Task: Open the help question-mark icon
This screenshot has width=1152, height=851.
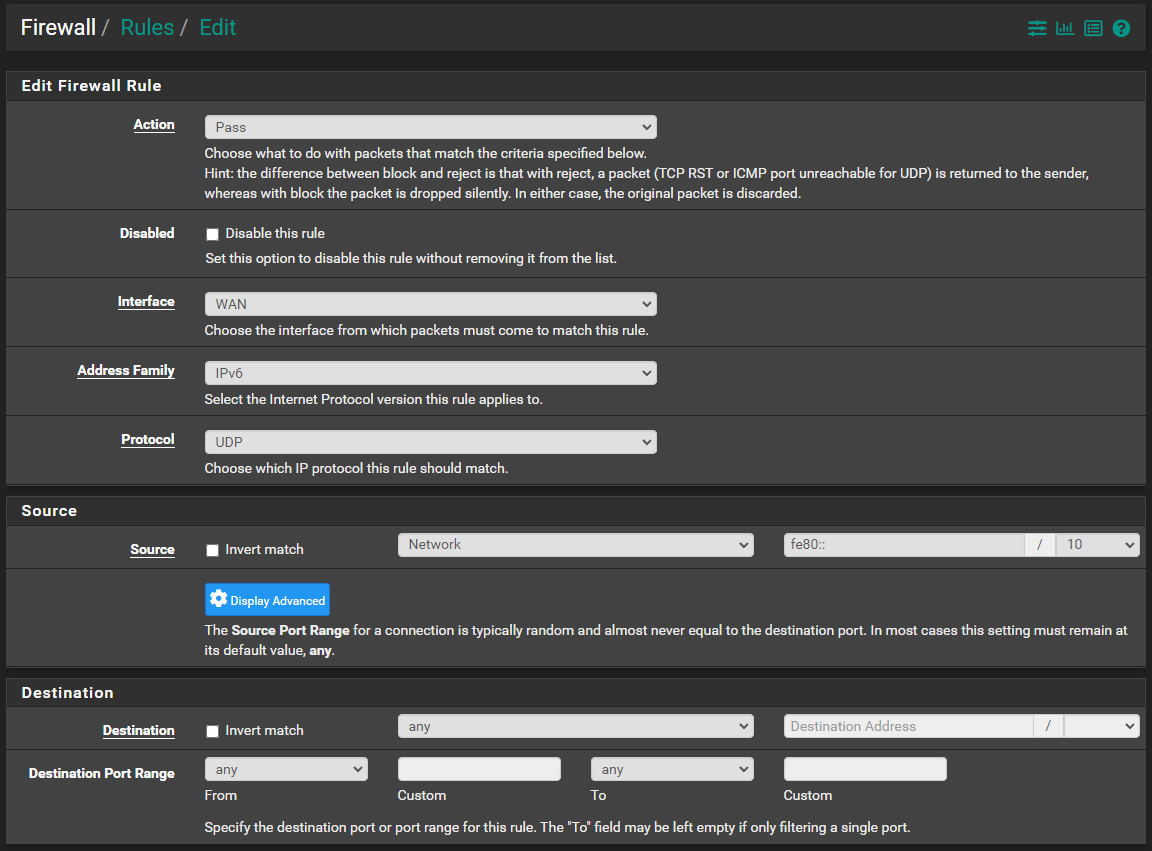Action: (x=1121, y=29)
